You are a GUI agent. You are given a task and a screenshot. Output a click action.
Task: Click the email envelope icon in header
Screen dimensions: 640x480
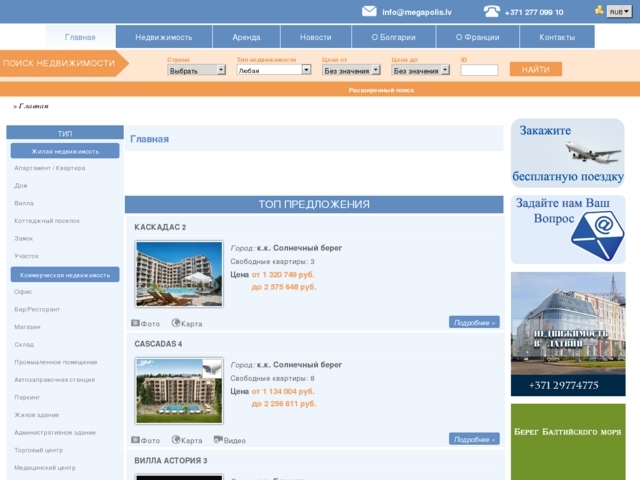[x=369, y=11]
